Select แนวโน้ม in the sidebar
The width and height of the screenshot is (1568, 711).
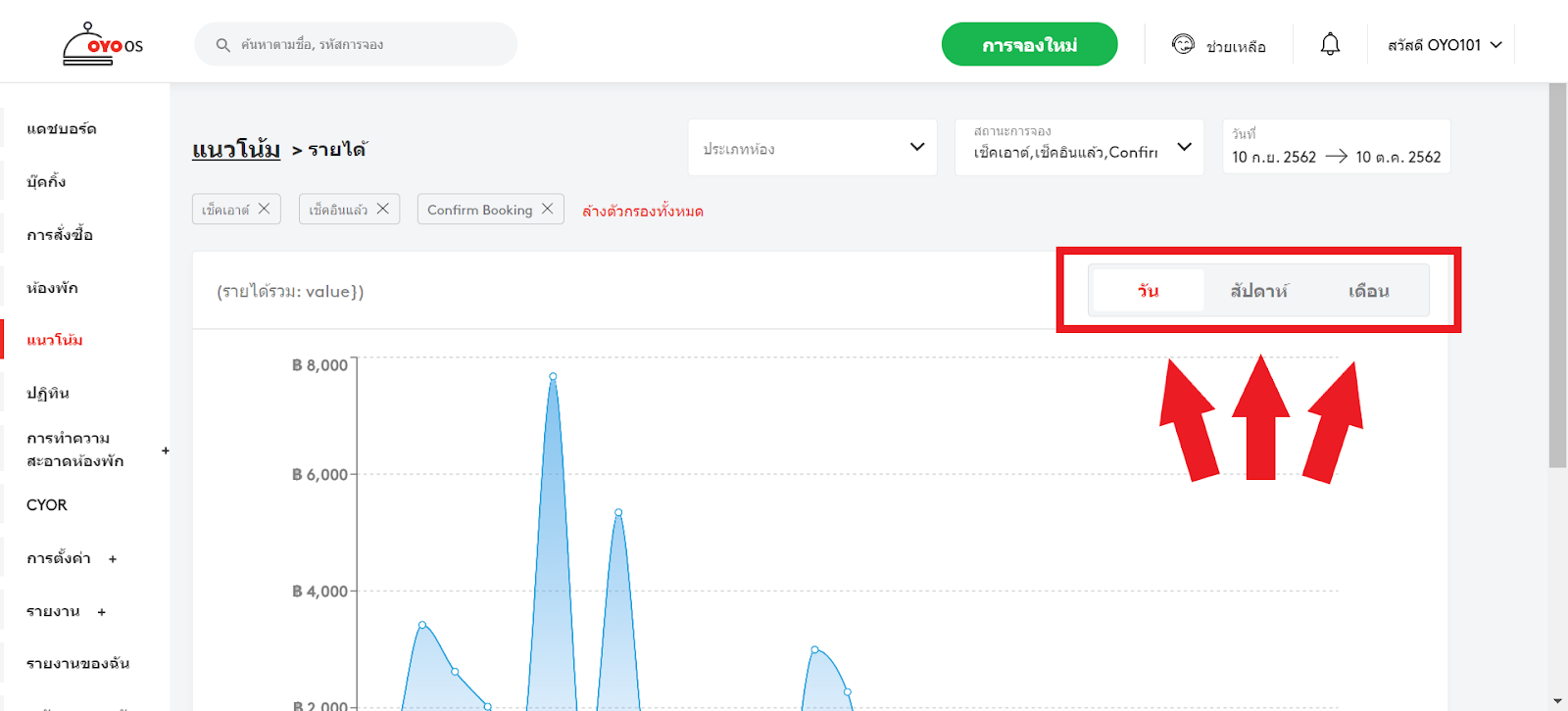[55, 340]
